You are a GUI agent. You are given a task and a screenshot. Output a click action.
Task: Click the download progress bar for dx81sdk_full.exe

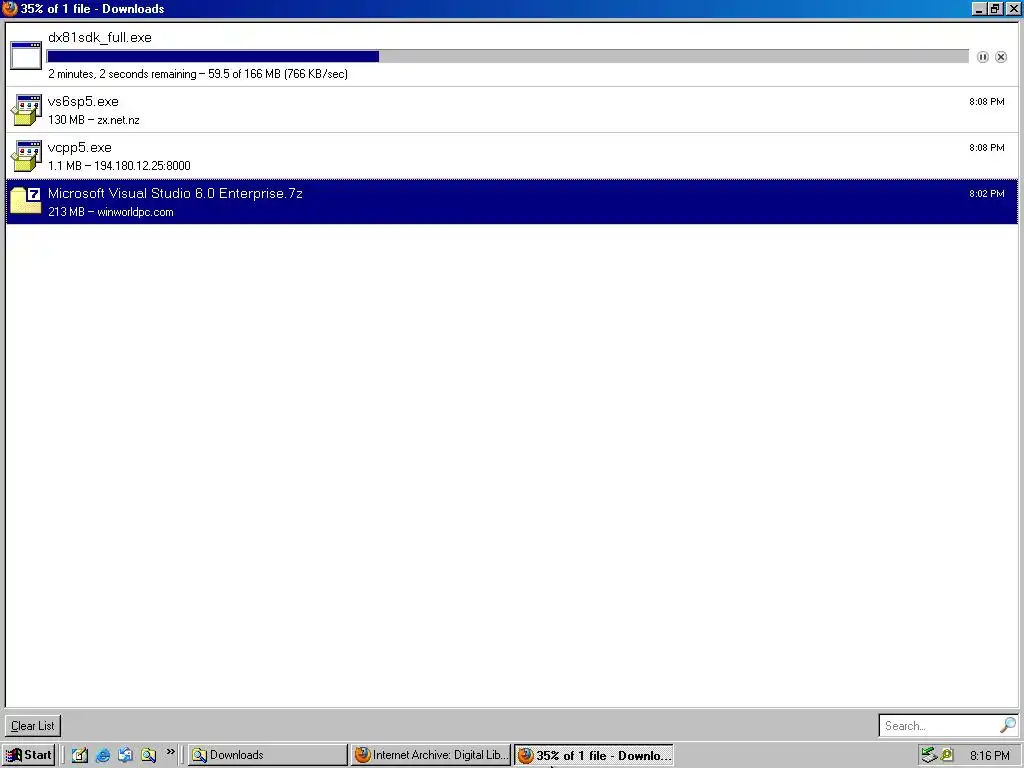click(508, 57)
